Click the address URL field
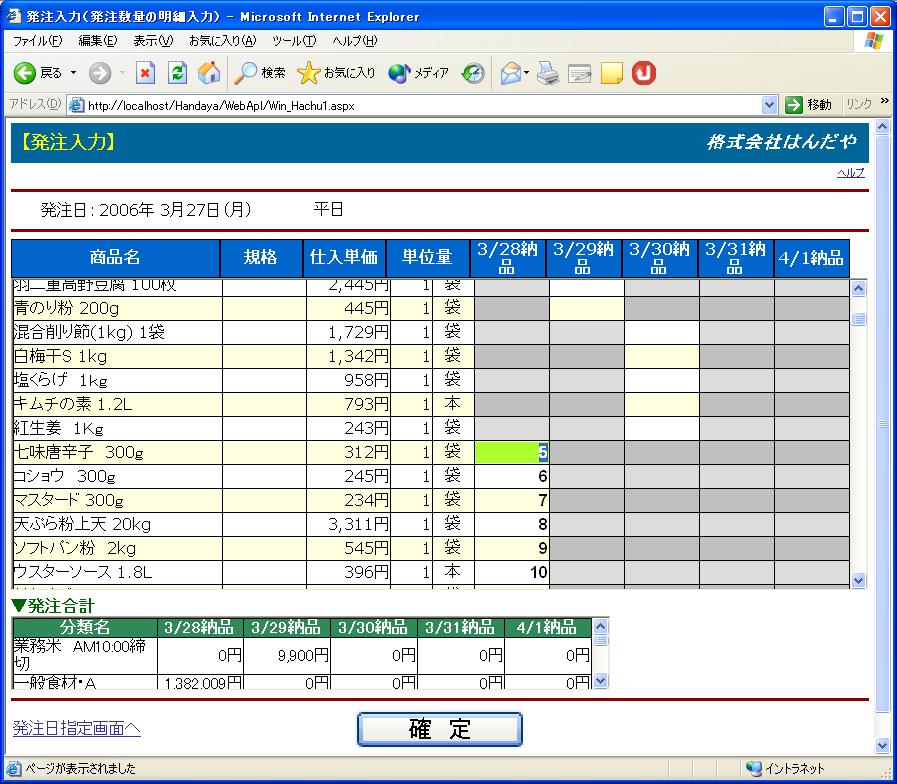This screenshot has height=784, width=897. pos(423,105)
